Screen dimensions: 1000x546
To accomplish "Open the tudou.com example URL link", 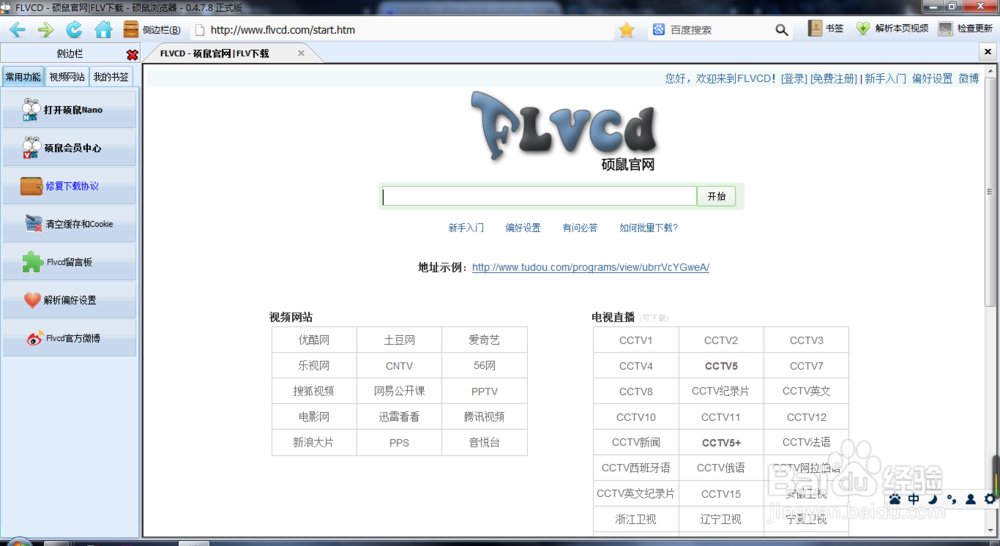I will click(x=591, y=267).
